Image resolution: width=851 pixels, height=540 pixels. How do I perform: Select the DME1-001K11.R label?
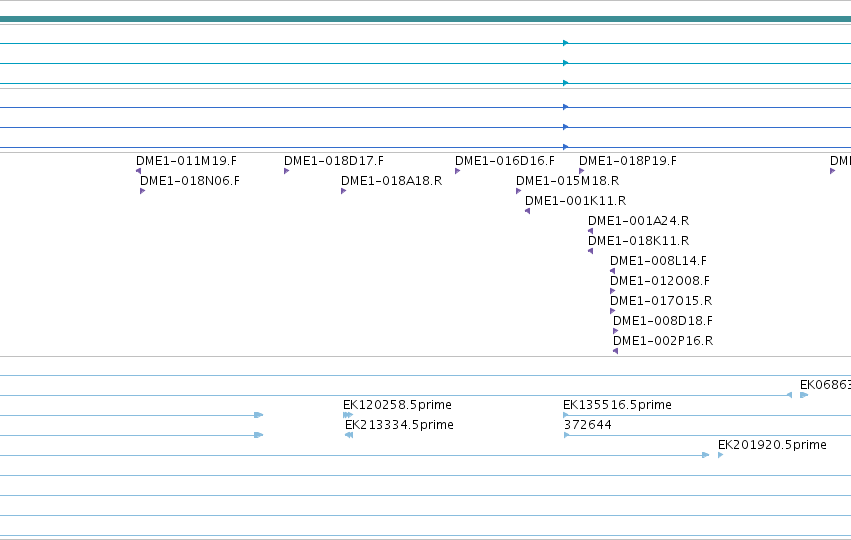point(575,201)
